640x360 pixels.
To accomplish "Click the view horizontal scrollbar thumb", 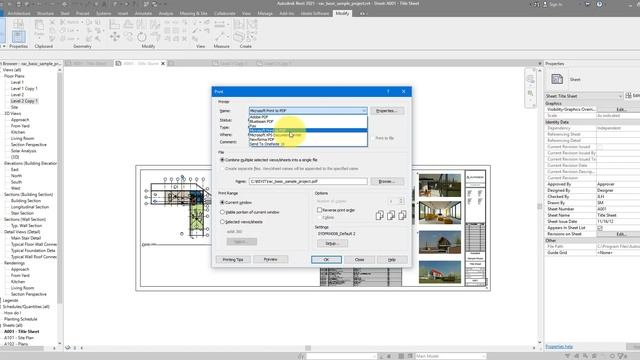I will point(308,348).
